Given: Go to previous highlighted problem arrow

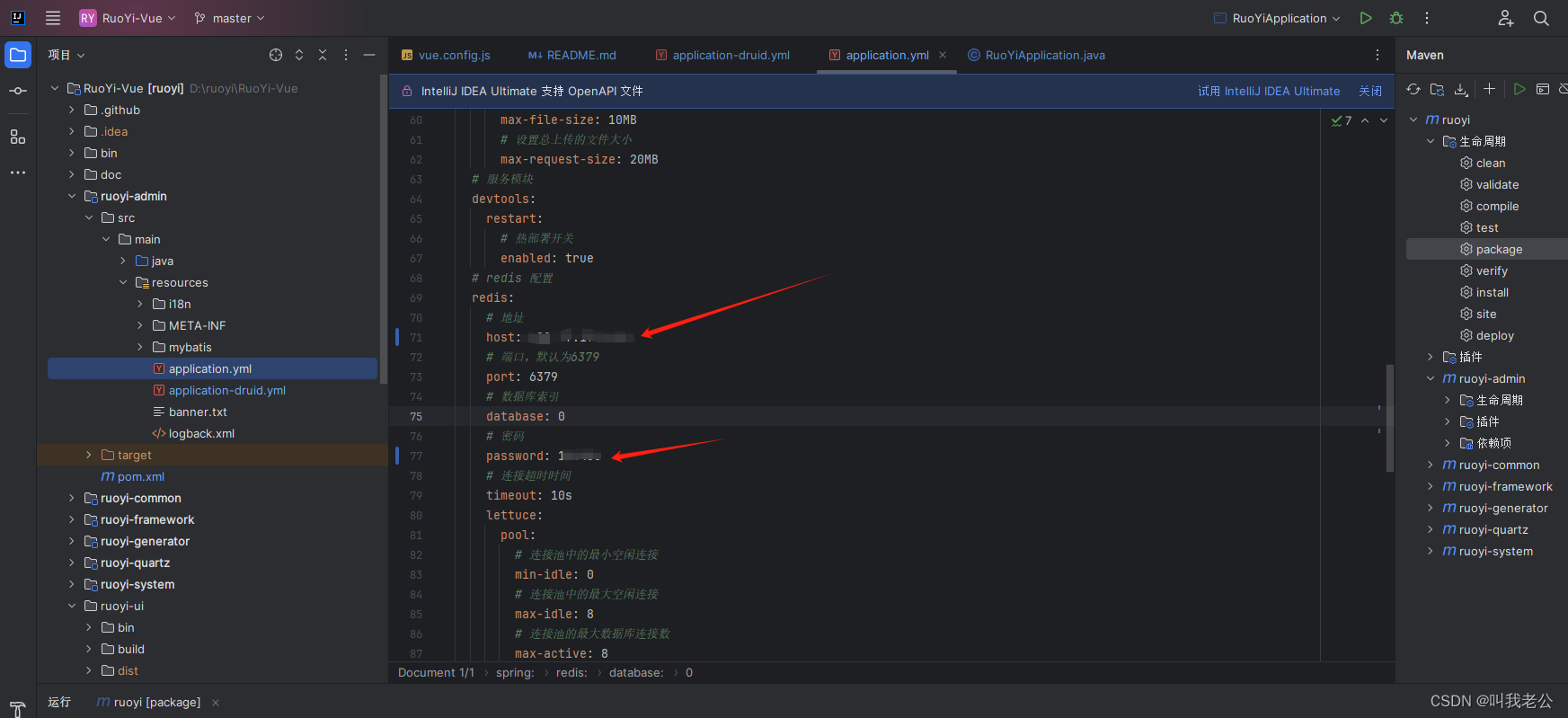Looking at the screenshot, I should pyautogui.click(x=1365, y=120).
